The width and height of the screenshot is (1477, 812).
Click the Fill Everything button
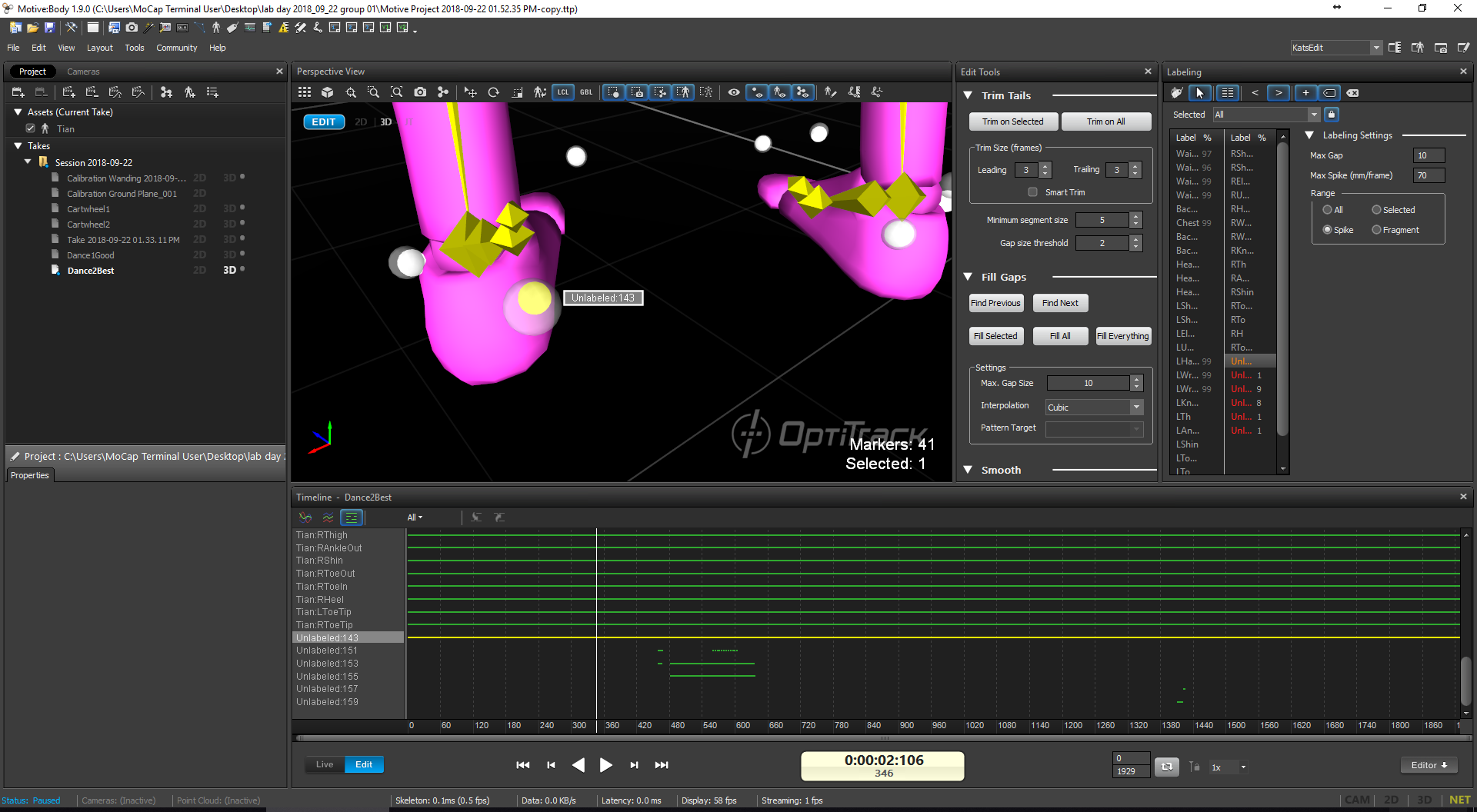click(x=1123, y=336)
